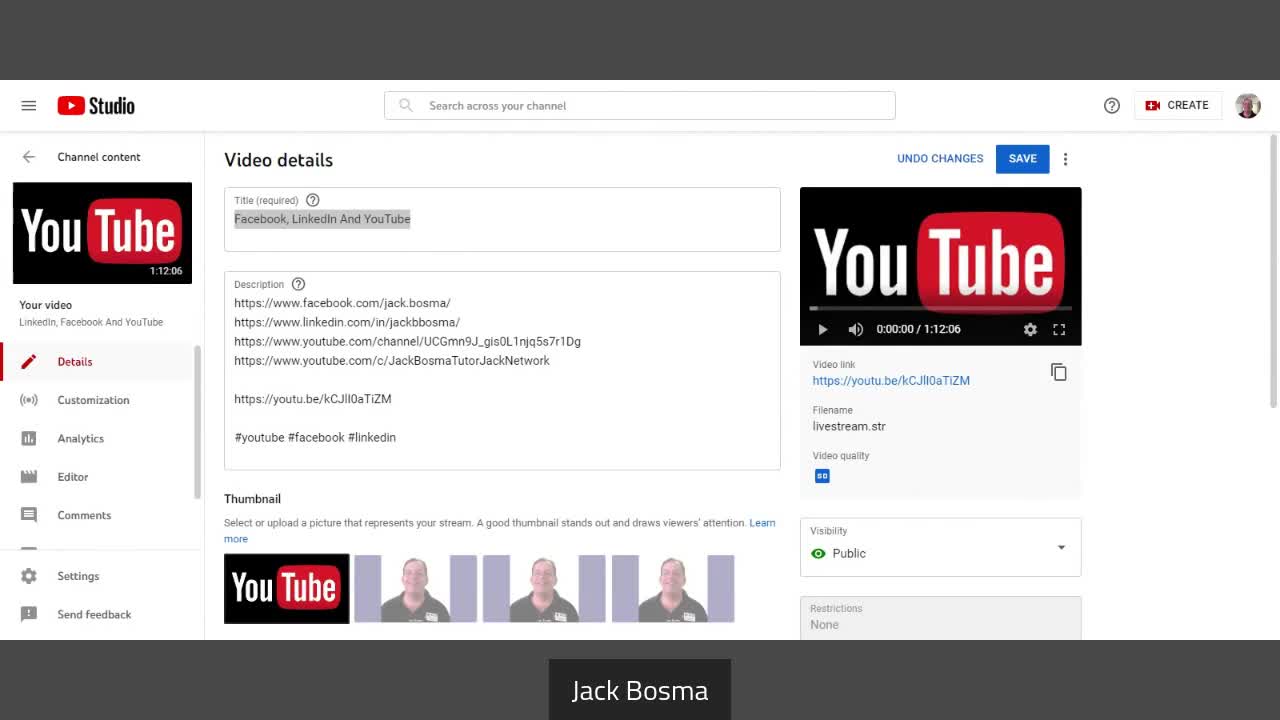This screenshot has width=1280, height=720.
Task: Click the Video details heading
Action: tap(278, 160)
